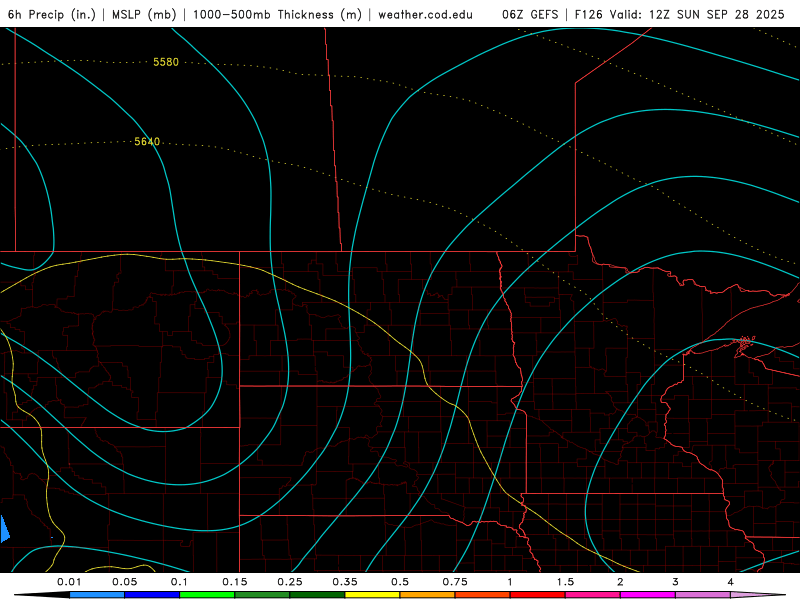Click the orange-red 0.75 color swatch
The width and height of the screenshot is (800, 600).
pos(483,595)
